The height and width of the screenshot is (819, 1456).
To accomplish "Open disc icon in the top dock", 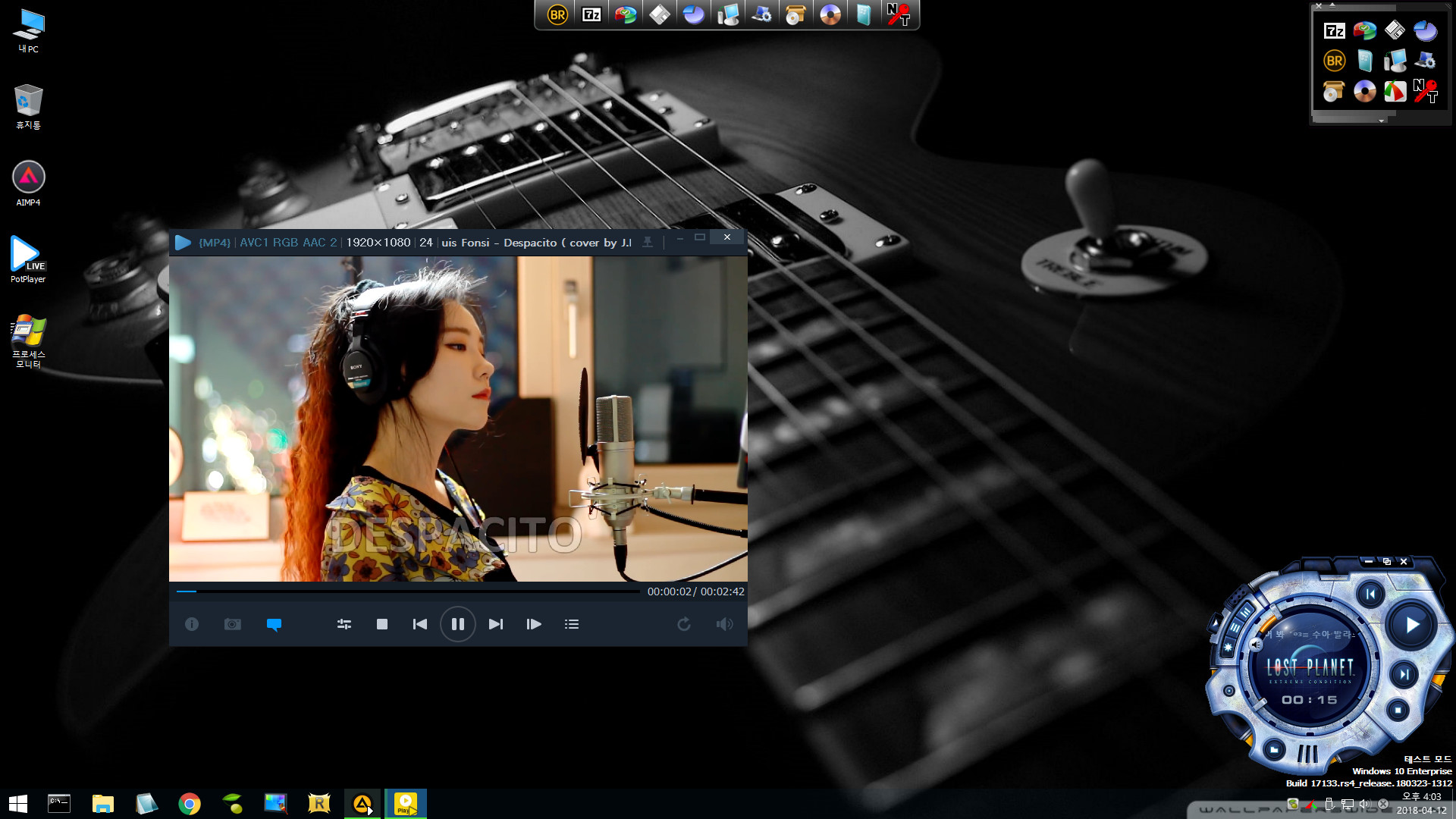I will tap(830, 14).
